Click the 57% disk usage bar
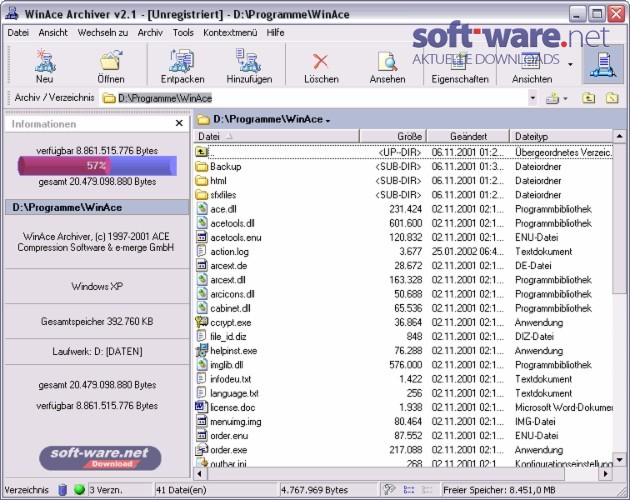630x500 pixels. point(97,166)
